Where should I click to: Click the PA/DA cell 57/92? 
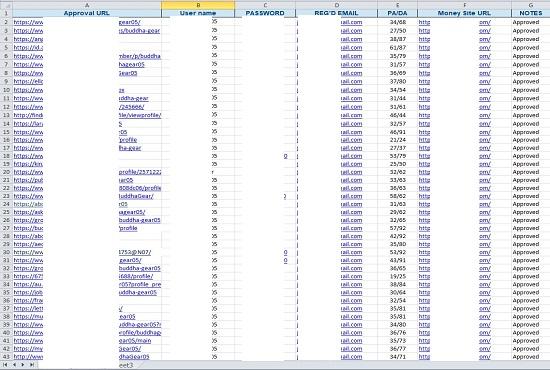click(x=398, y=228)
